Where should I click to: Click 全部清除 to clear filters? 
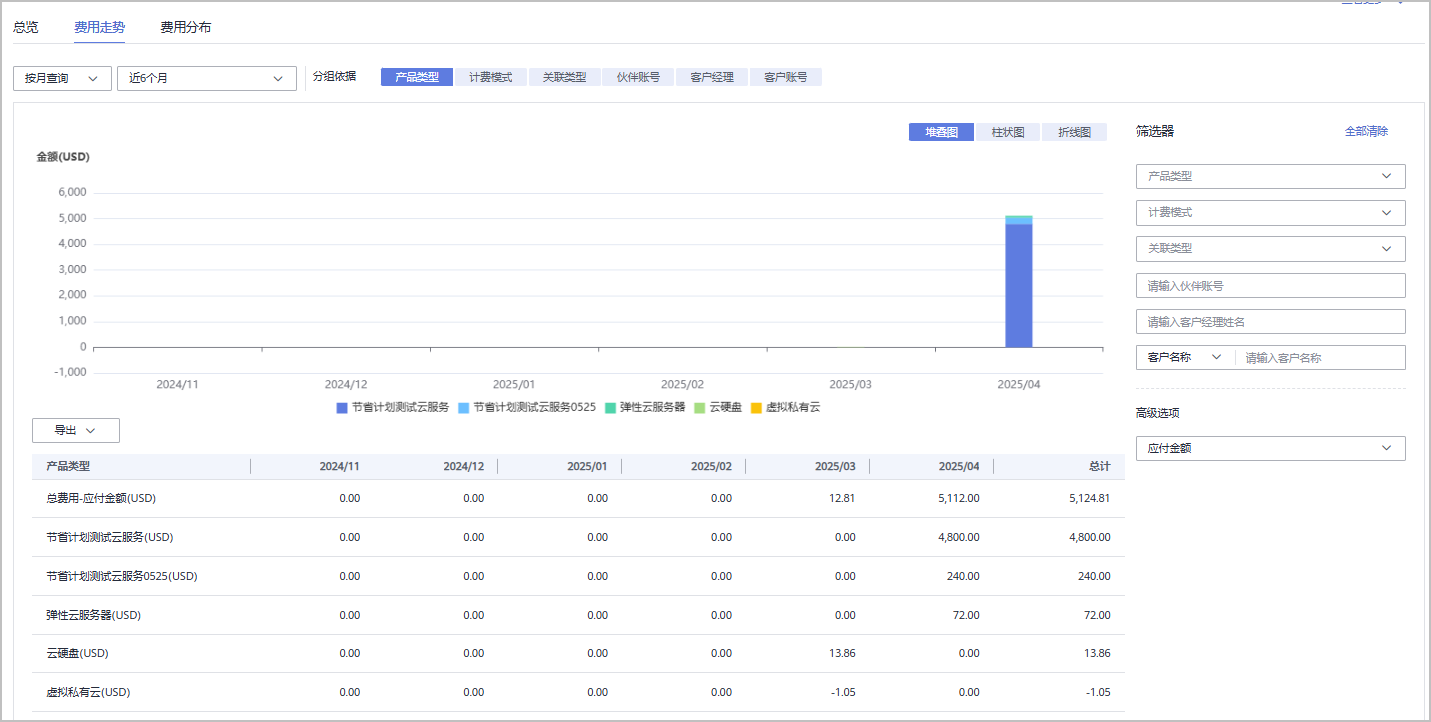click(1365, 131)
